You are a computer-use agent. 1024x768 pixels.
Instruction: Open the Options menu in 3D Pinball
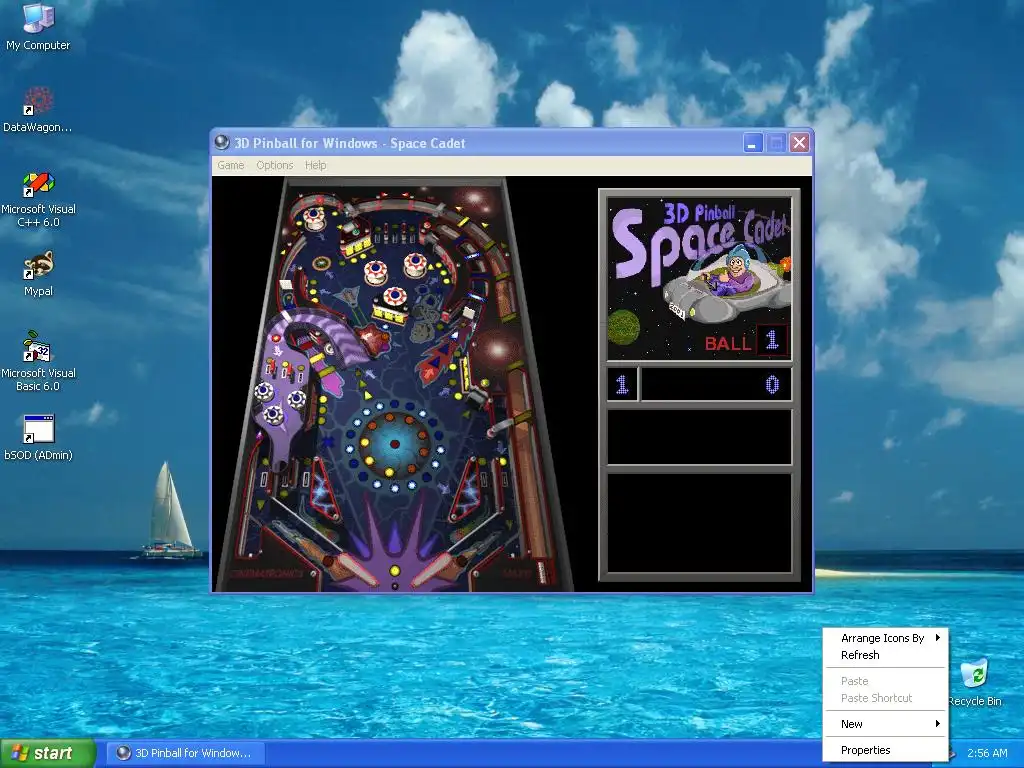coord(274,165)
